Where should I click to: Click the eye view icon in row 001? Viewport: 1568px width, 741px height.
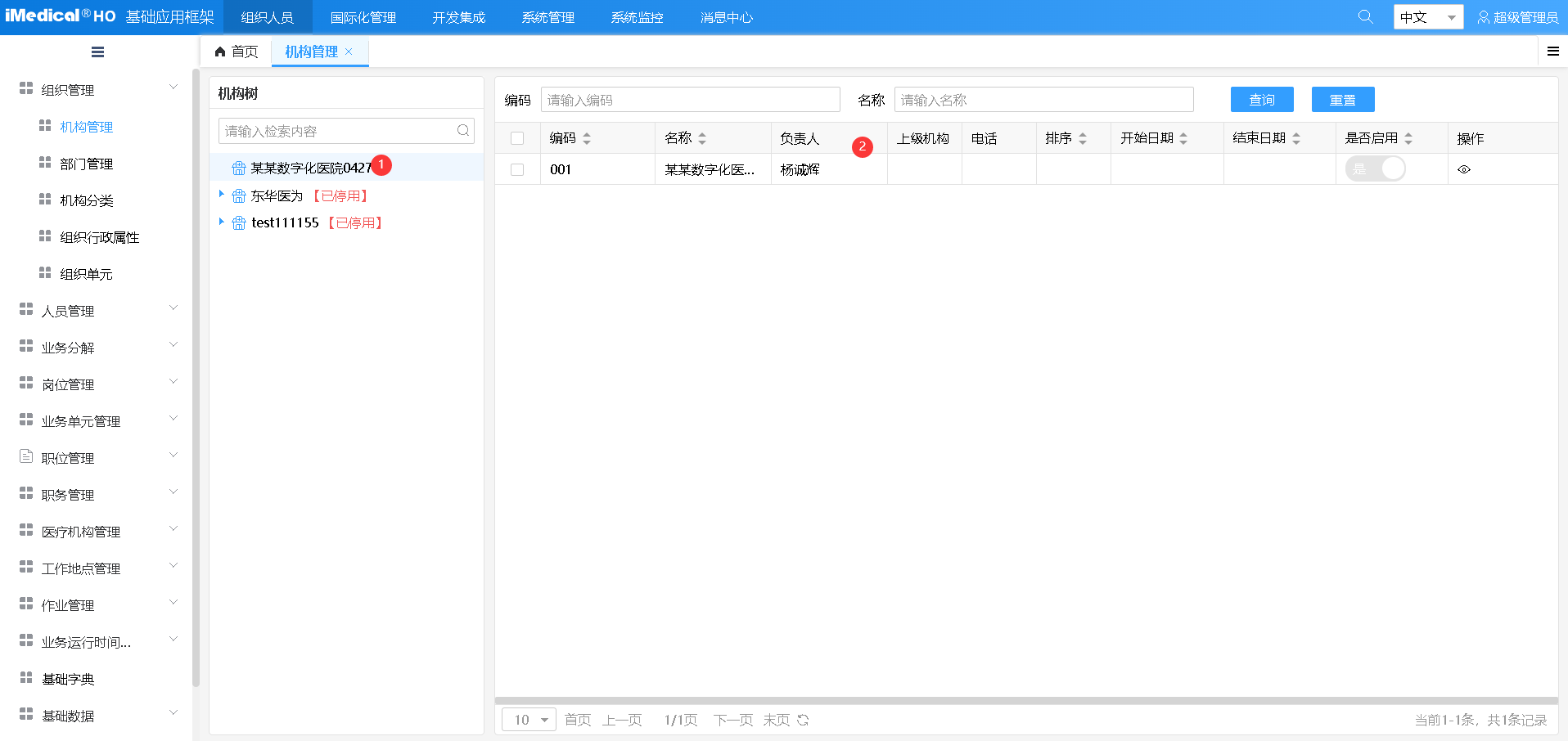1464,170
